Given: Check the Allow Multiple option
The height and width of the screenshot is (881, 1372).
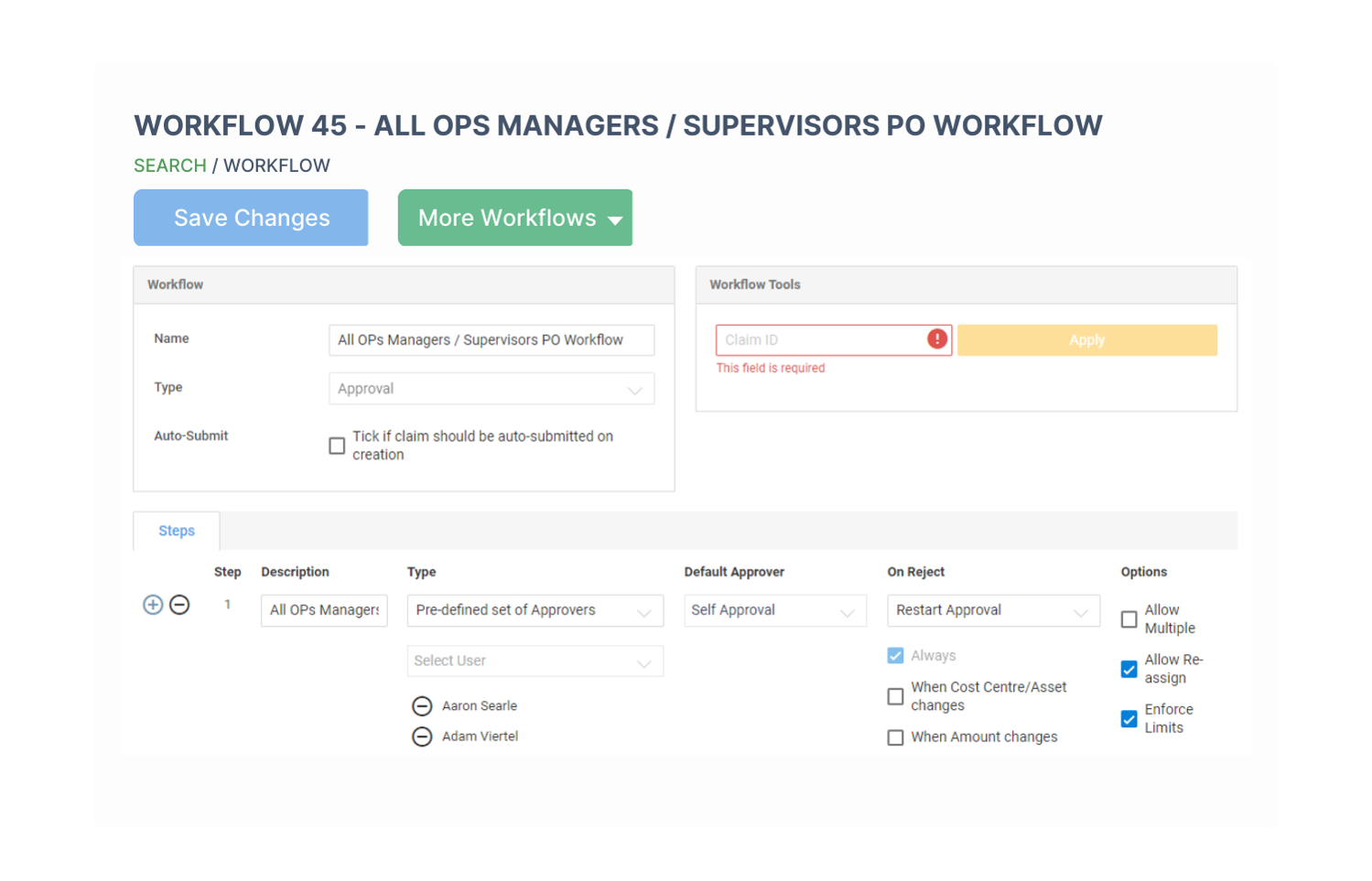Looking at the screenshot, I should [1129, 619].
